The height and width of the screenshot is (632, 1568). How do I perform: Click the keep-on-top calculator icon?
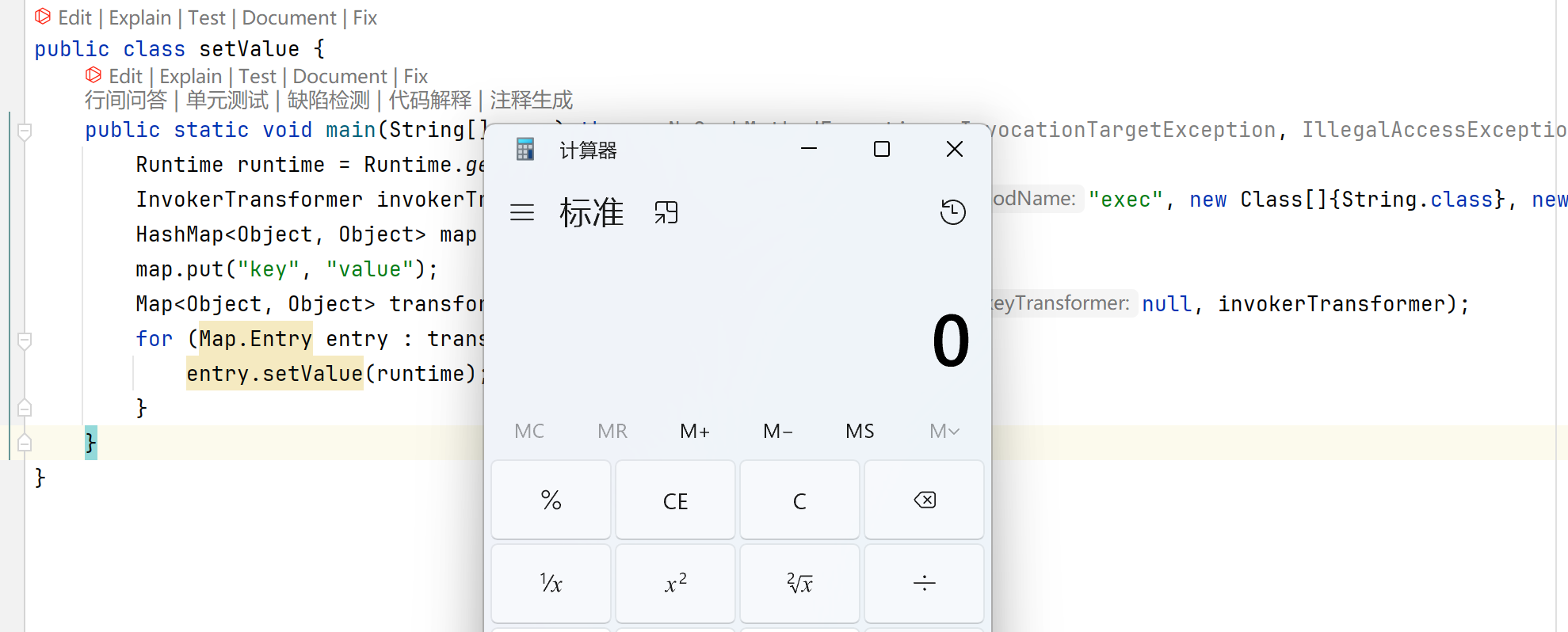666,212
